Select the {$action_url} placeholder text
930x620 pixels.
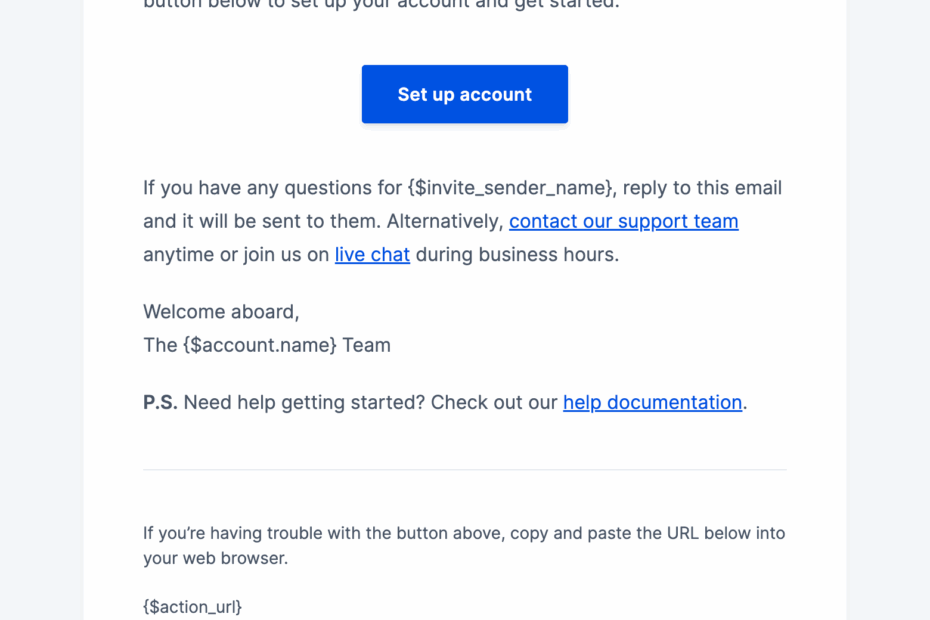(x=192, y=606)
